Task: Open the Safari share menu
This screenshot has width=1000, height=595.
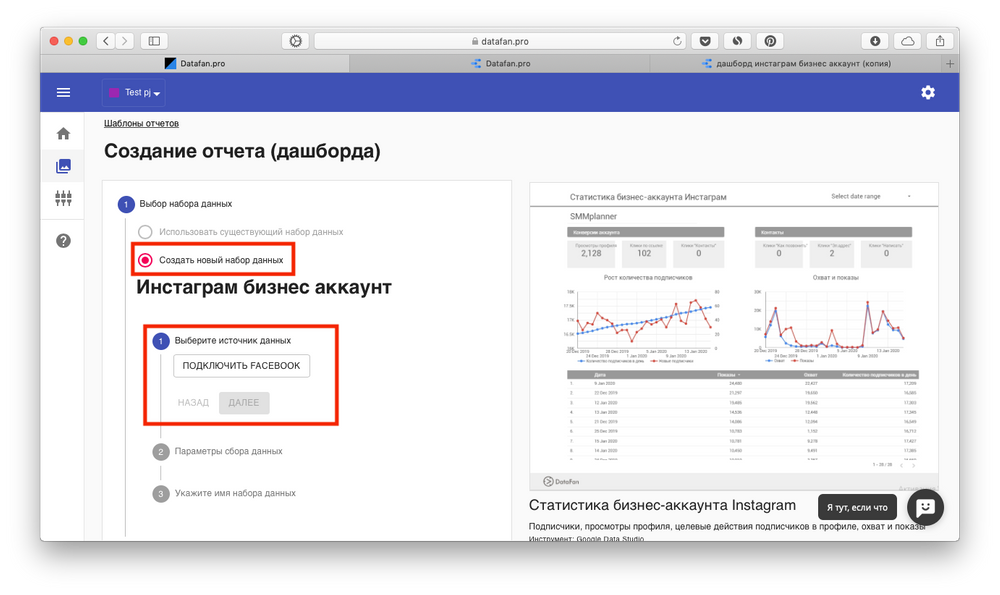Action: pyautogui.click(x=940, y=41)
